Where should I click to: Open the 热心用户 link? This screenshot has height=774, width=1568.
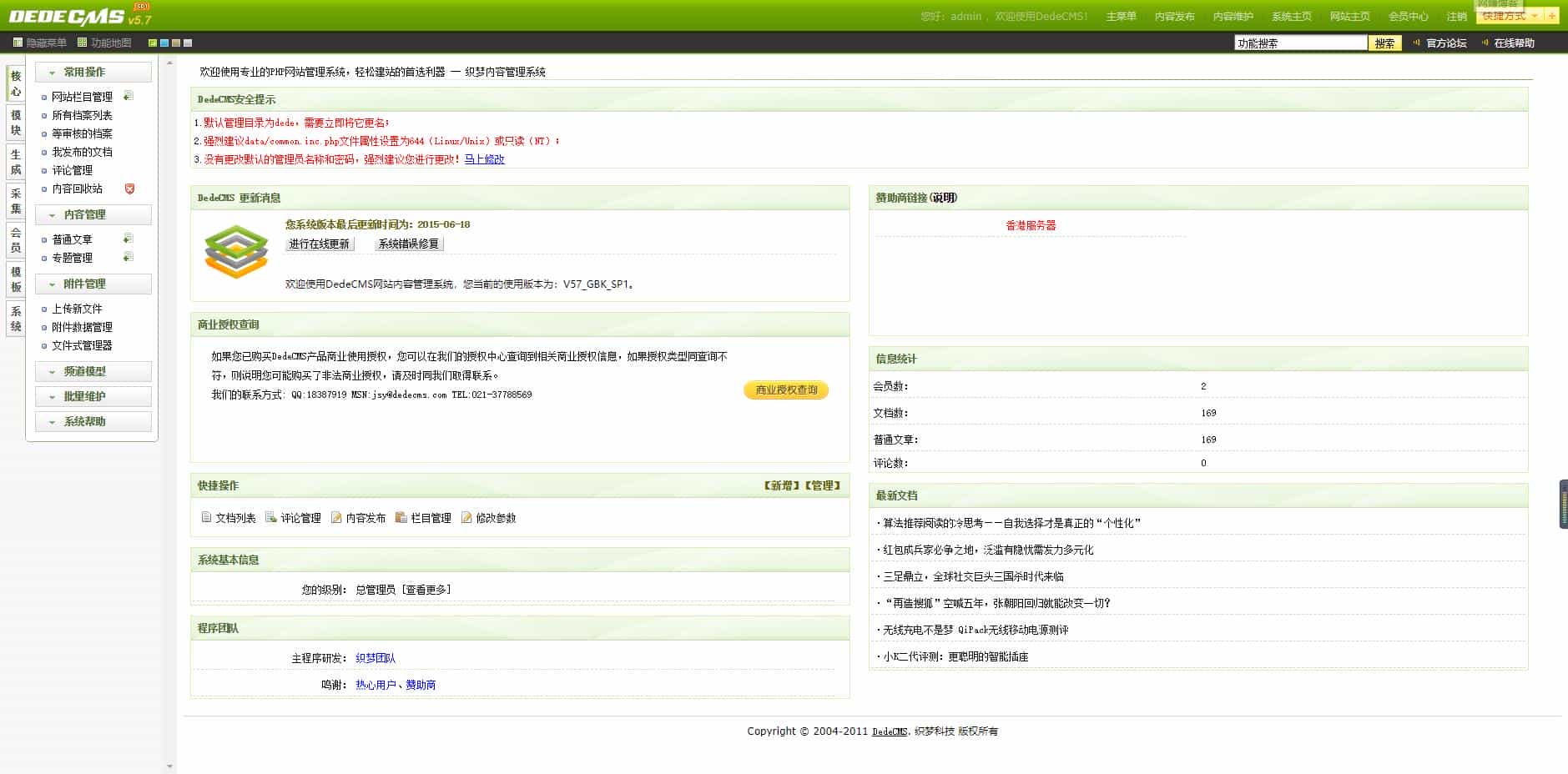pos(376,685)
